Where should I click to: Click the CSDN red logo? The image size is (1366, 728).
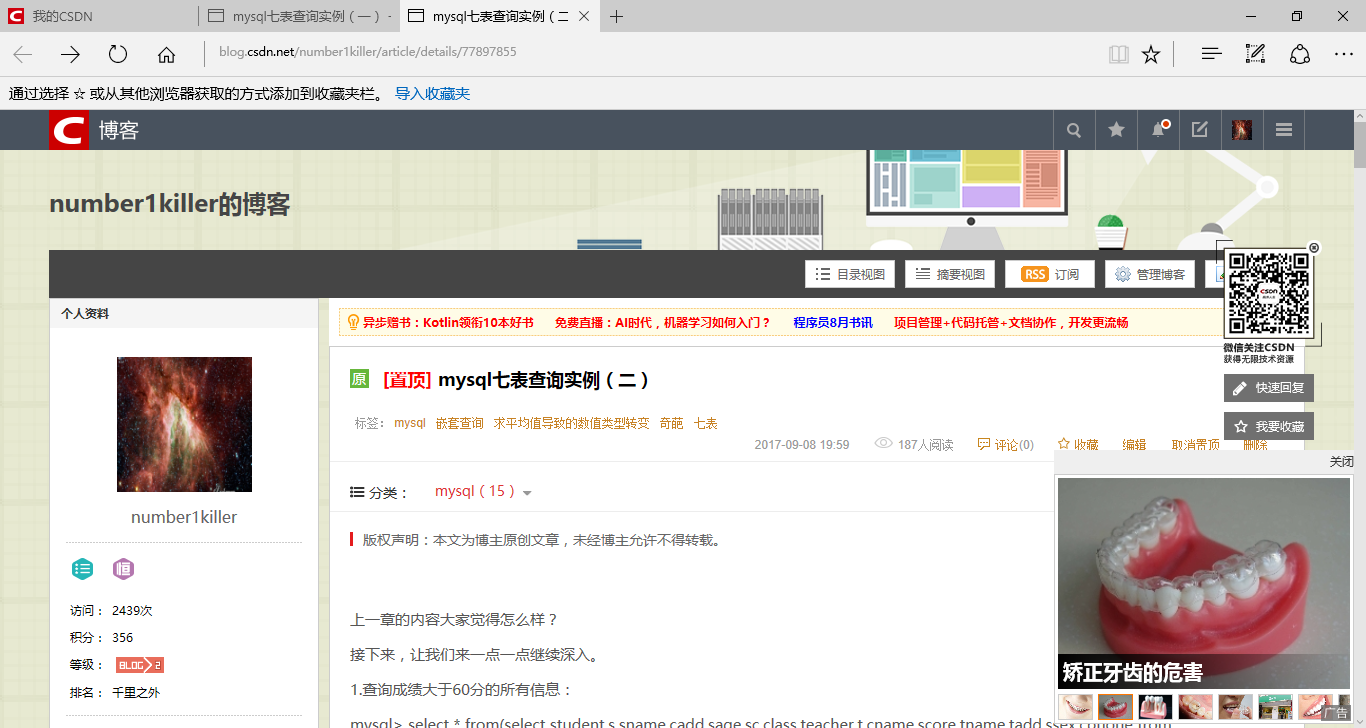(x=69, y=130)
